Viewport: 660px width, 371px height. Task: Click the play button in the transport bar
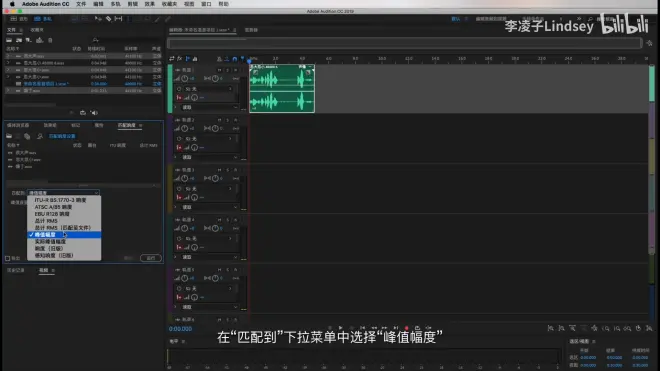pos(341,328)
